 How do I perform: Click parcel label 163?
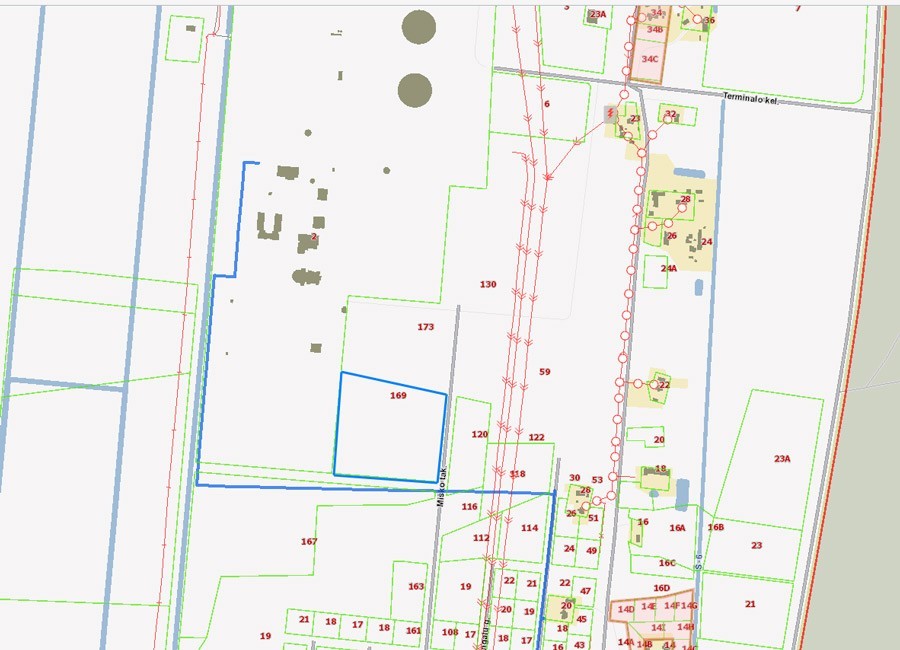[416, 587]
